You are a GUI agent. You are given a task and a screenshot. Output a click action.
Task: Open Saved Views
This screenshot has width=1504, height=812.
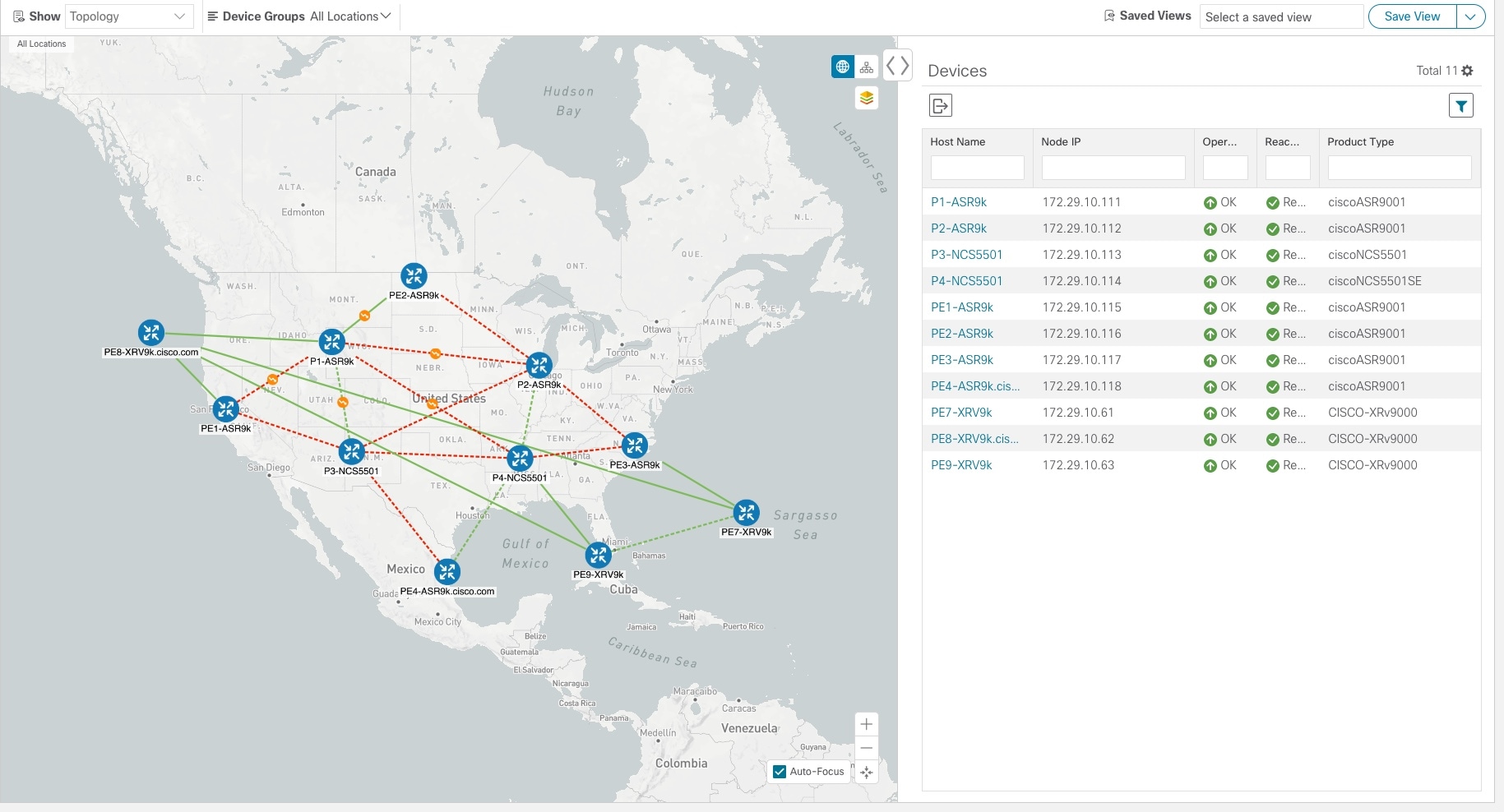[x=1147, y=15]
